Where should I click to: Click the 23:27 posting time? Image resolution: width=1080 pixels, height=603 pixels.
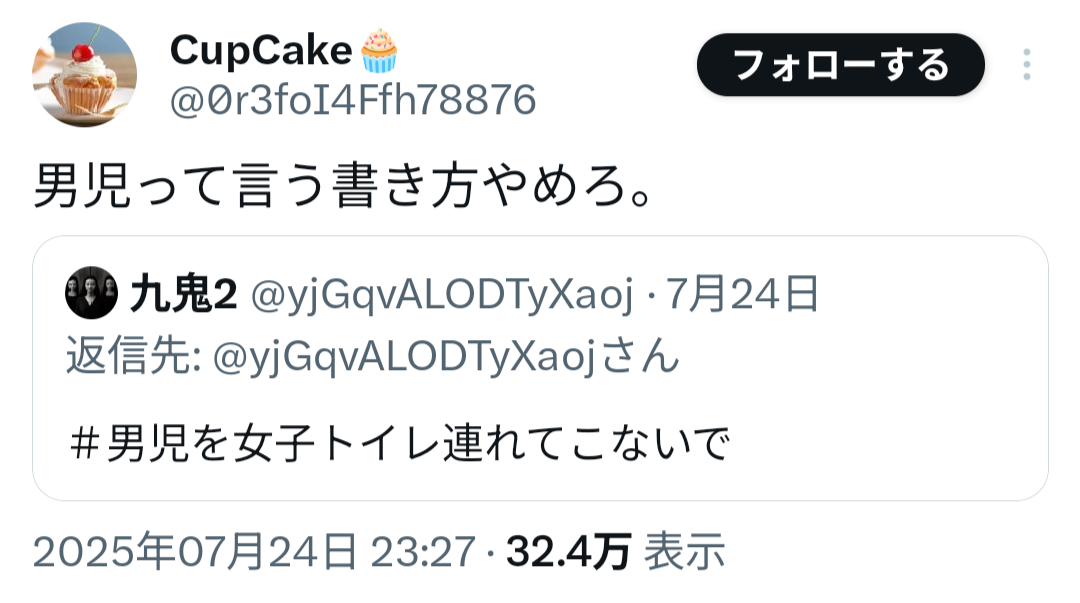[x=423, y=553]
